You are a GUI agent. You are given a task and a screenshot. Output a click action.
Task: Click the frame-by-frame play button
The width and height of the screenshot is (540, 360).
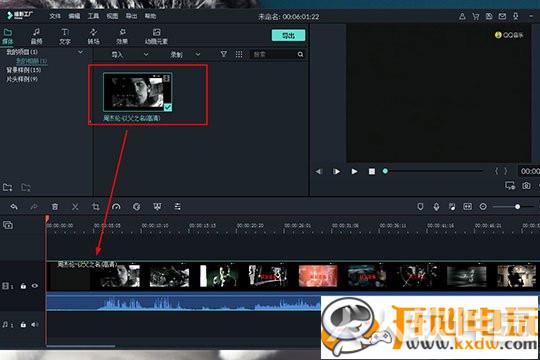[336, 171]
